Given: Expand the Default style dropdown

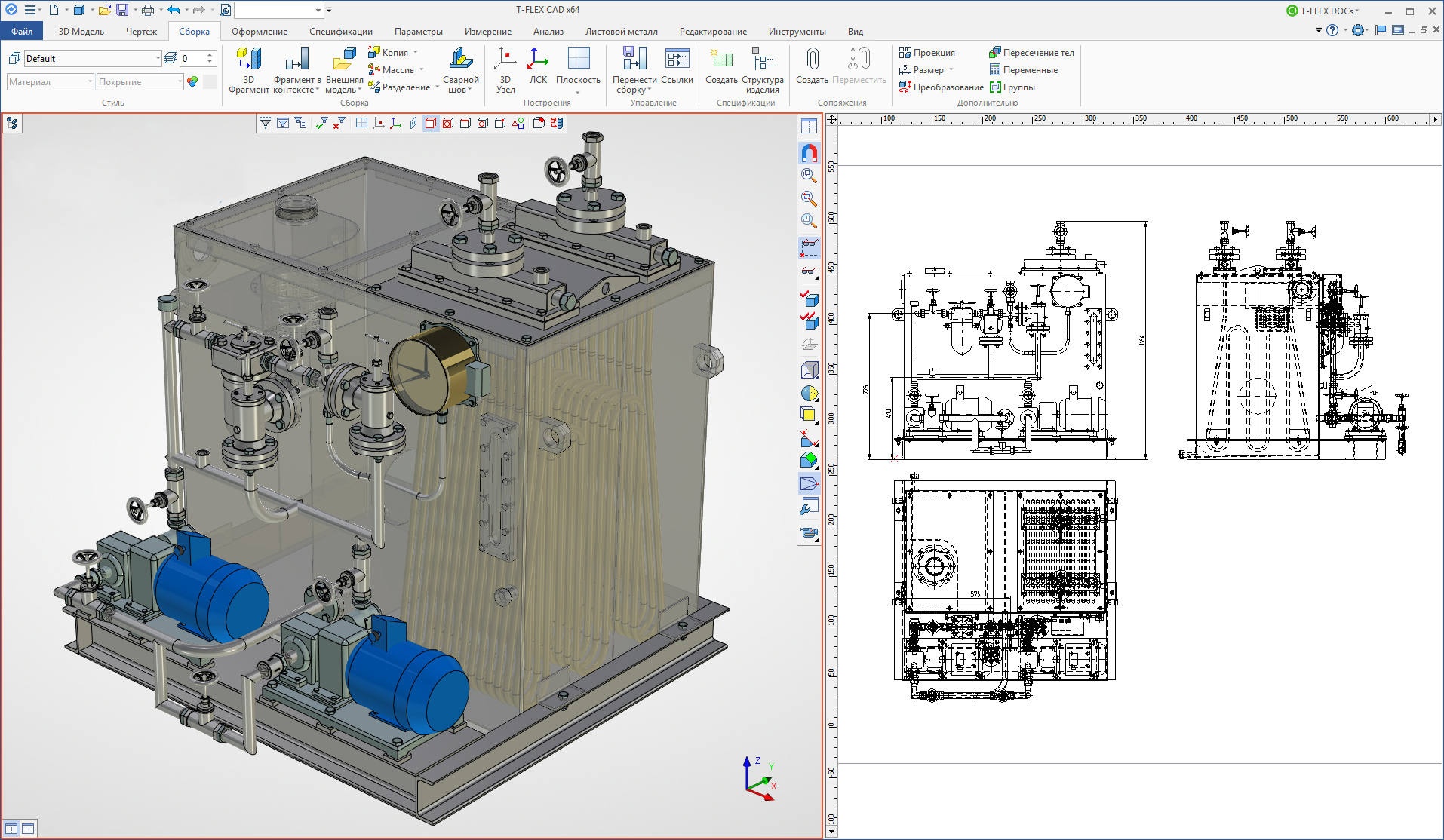Looking at the screenshot, I should pos(158,59).
